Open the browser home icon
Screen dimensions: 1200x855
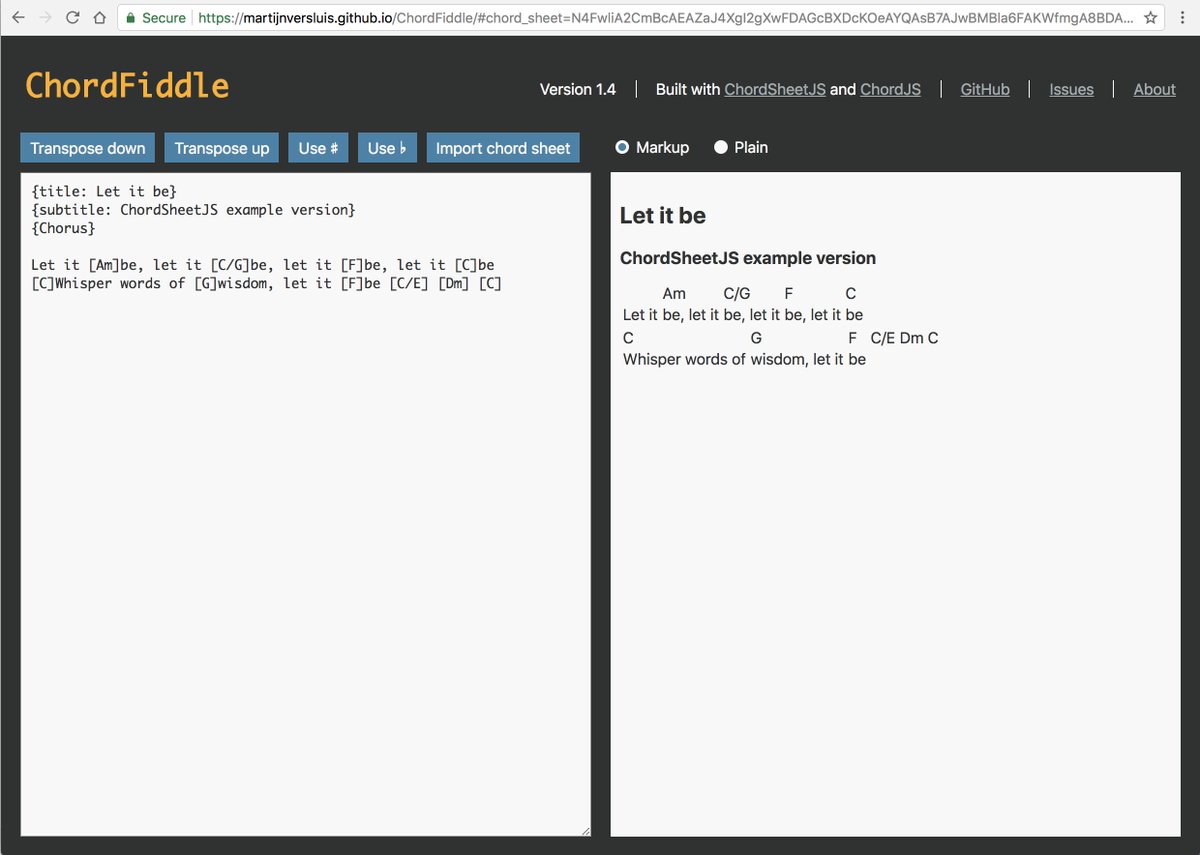(x=98, y=18)
